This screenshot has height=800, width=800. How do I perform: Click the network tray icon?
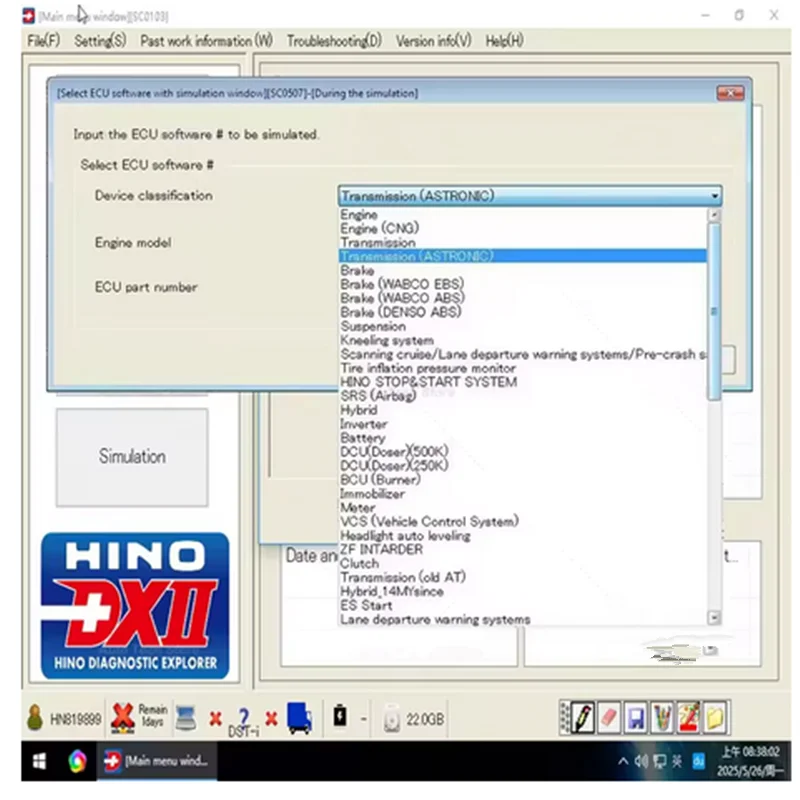[659, 762]
